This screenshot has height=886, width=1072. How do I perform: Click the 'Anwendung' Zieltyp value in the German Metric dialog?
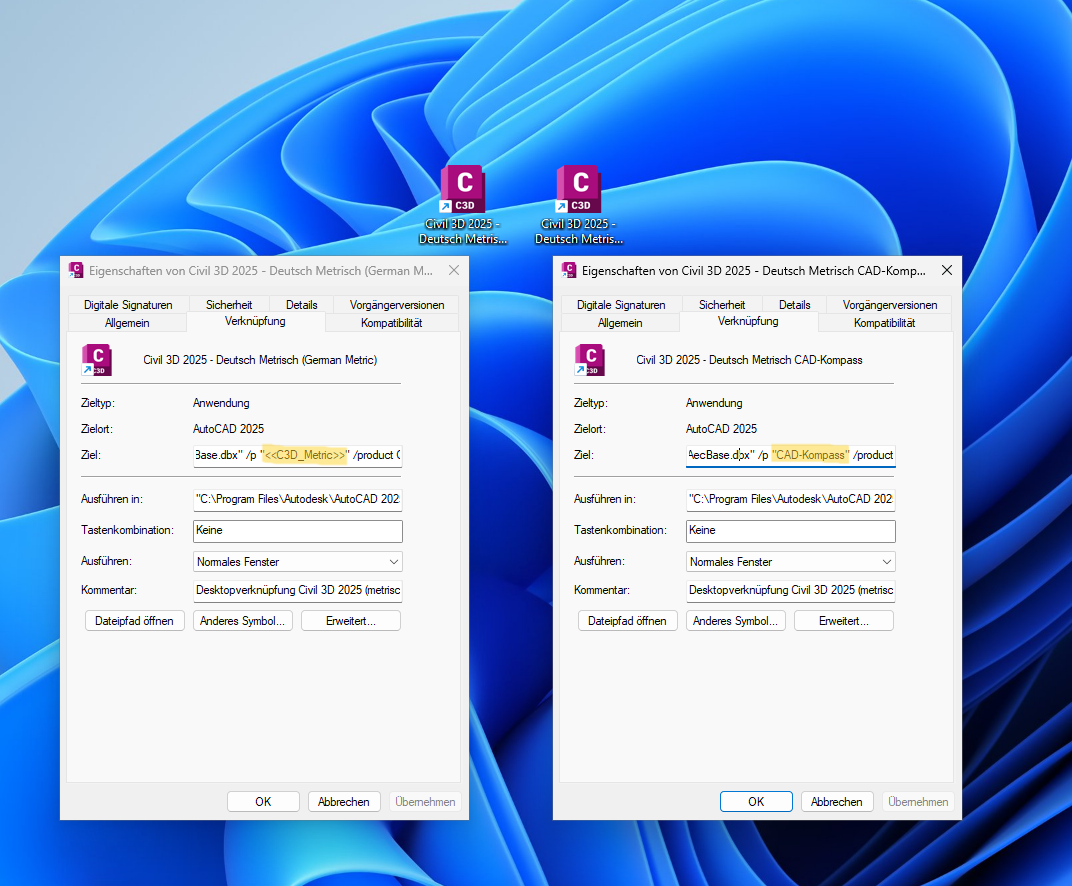(221, 403)
